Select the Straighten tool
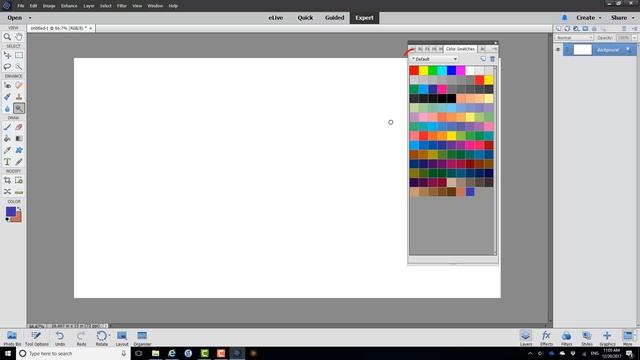This screenshot has height=360, width=640. click(x=19, y=192)
